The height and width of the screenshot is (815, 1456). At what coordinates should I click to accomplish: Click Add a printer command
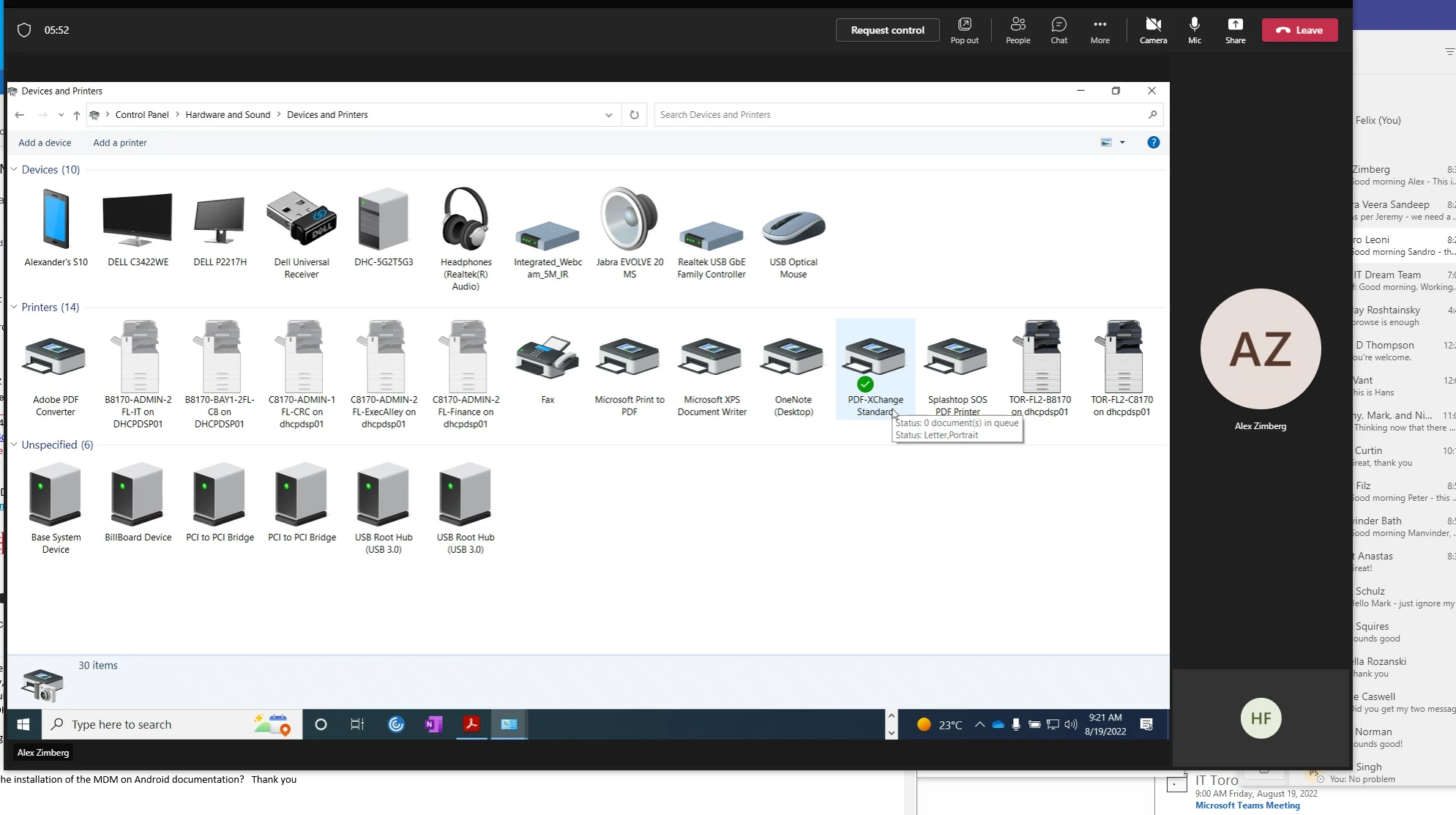click(120, 143)
